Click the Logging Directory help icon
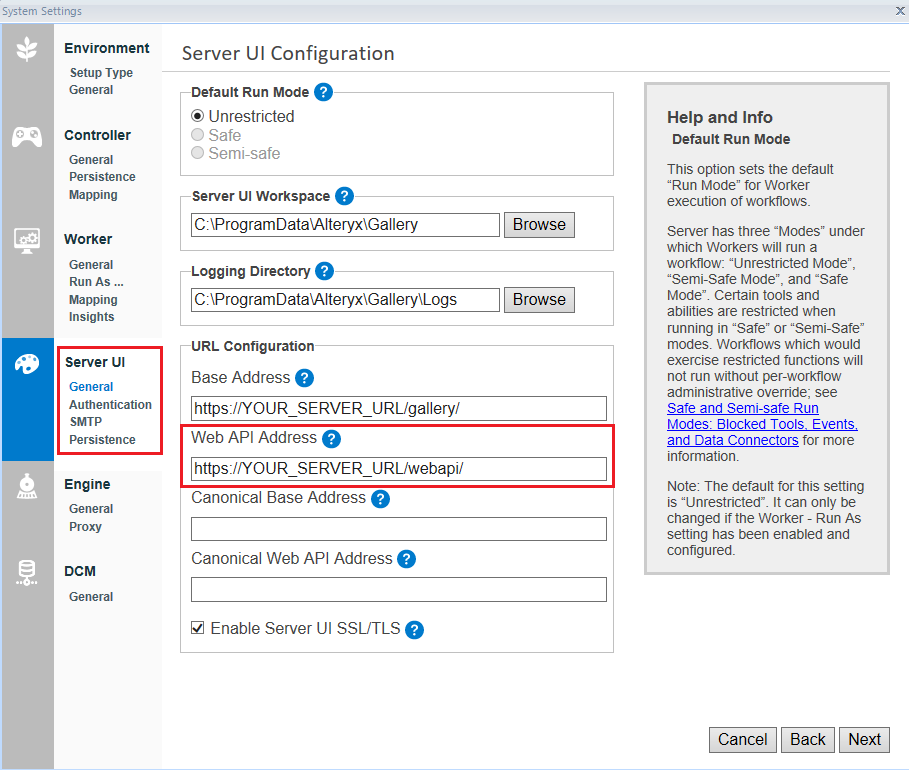Image resolution: width=909 pixels, height=770 pixels. point(324,271)
